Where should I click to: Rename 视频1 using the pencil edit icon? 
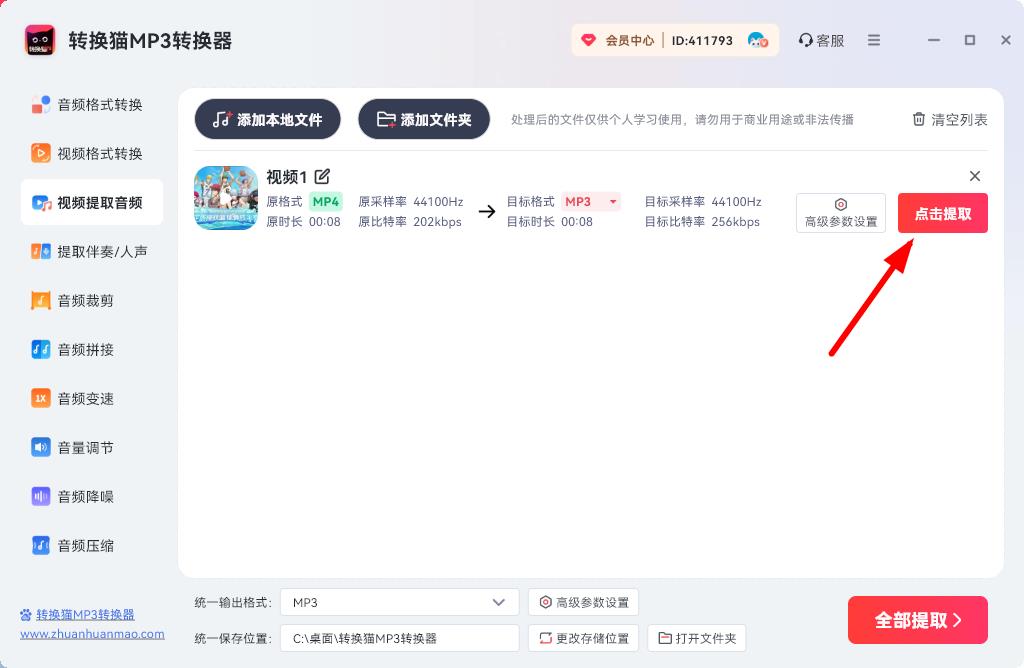click(322, 175)
